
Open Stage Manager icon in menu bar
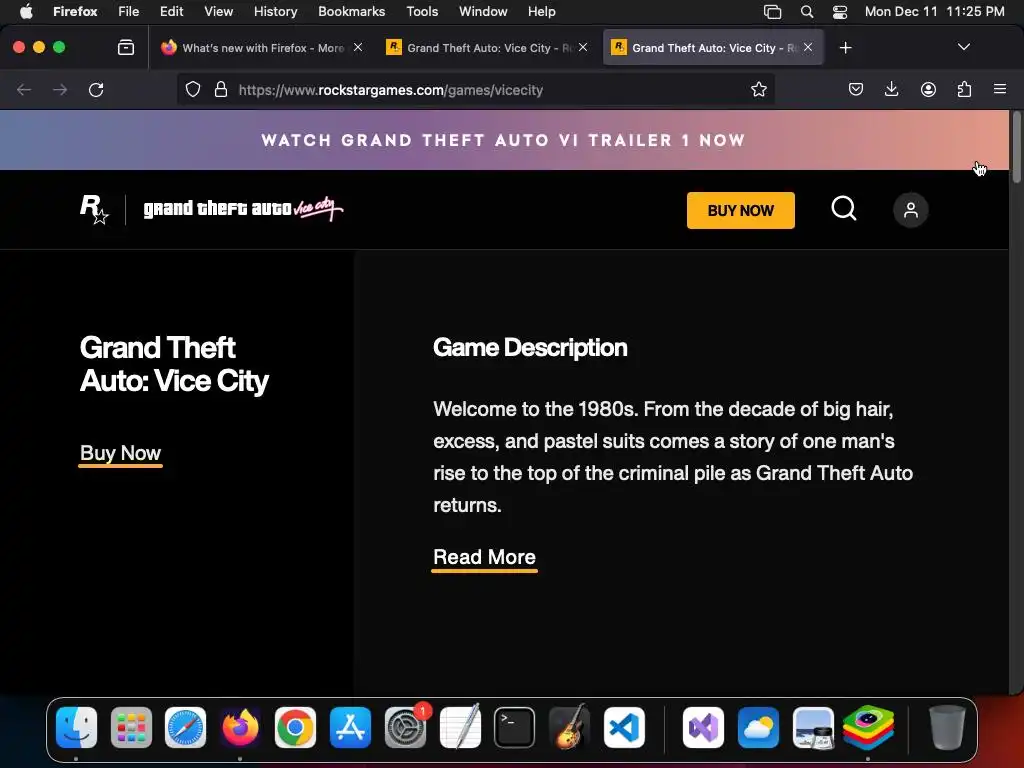[772, 11]
